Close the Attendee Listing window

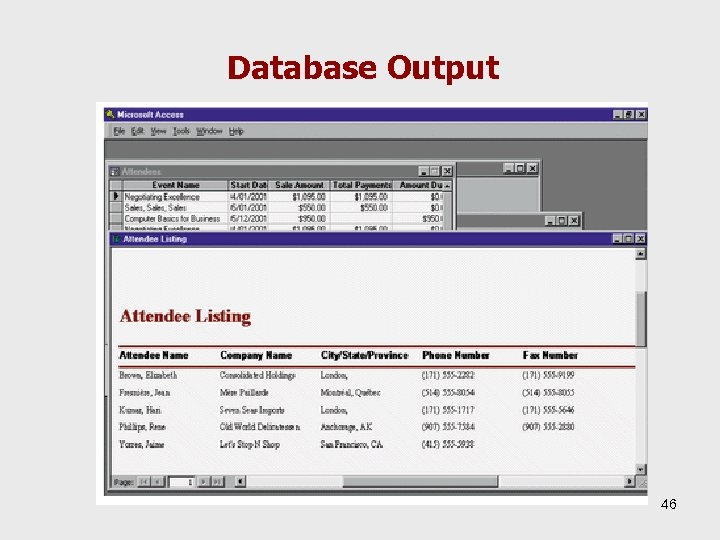[640, 239]
